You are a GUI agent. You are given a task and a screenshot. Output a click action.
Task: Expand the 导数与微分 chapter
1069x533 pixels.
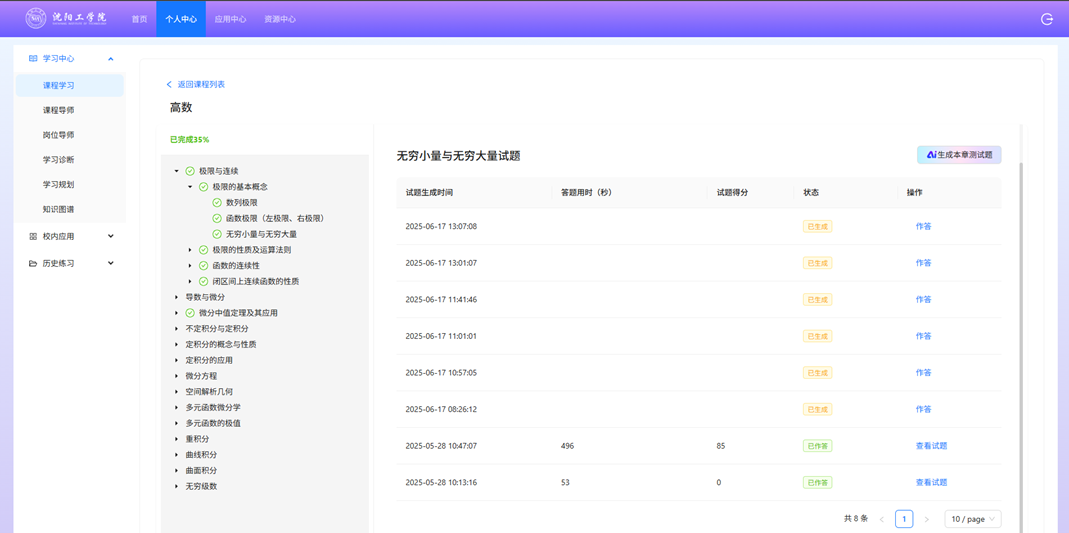177,297
